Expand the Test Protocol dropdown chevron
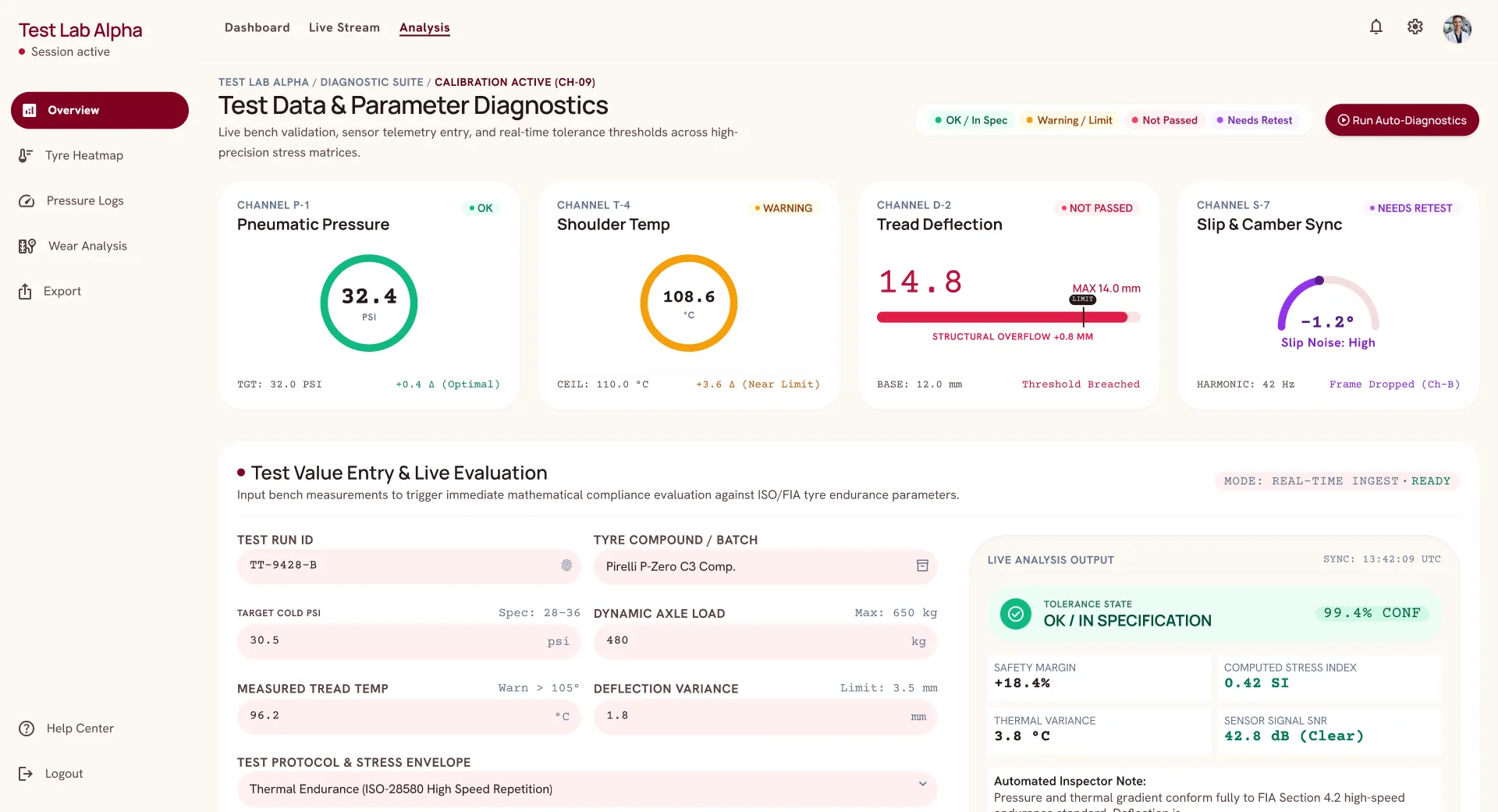Image resolution: width=1498 pixels, height=812 pixels. [923, 784]
